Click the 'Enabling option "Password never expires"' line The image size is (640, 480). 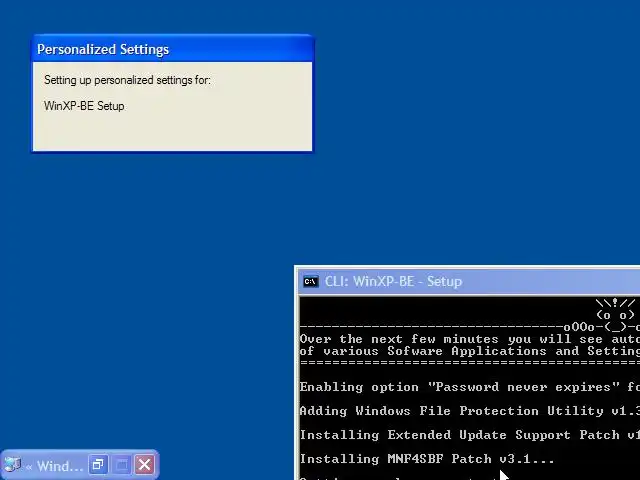click(x=470, y=387)
